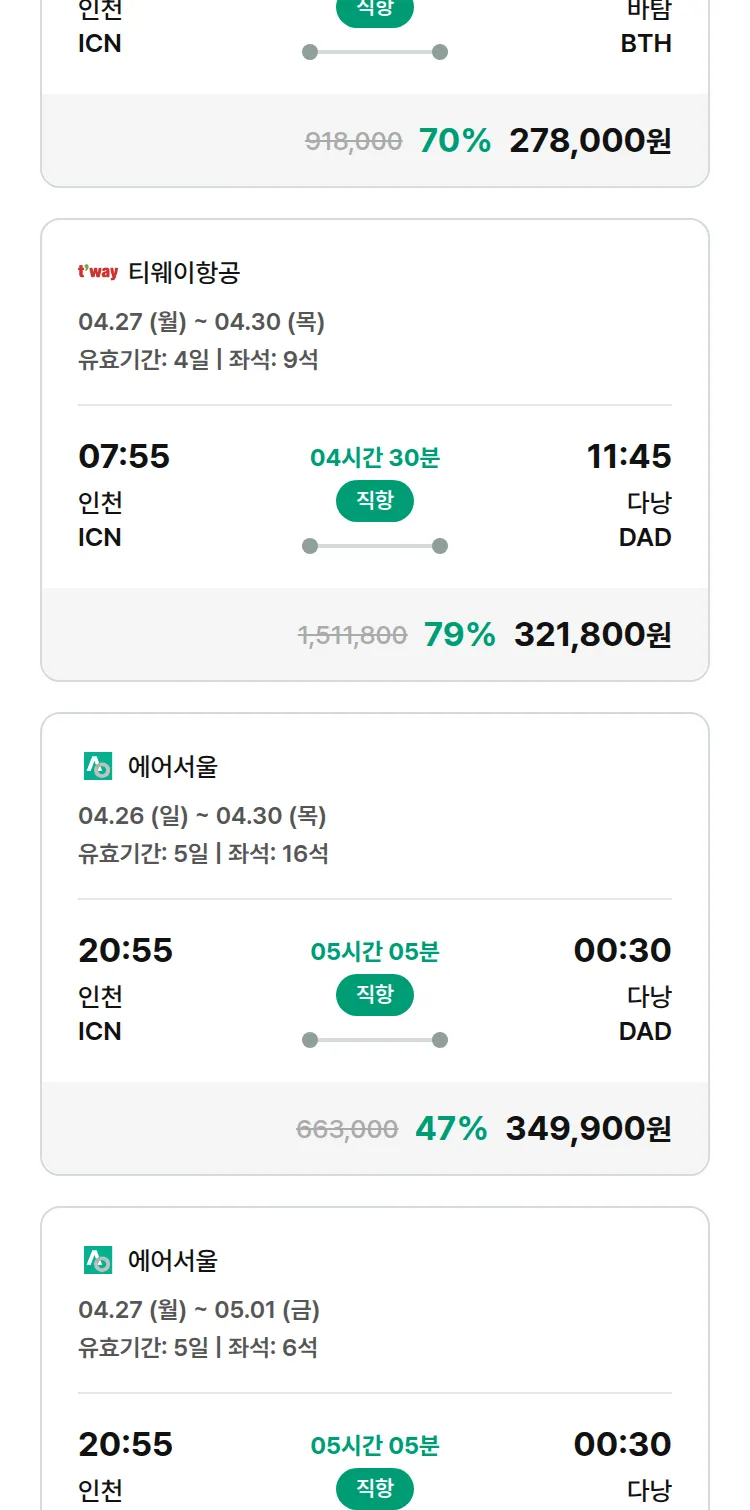Click the Air Seoul logo on the 04.27 ~ 05.01 flight
The height and width of the screenshot is (1510, 750).
click(x=98, y=1260)
